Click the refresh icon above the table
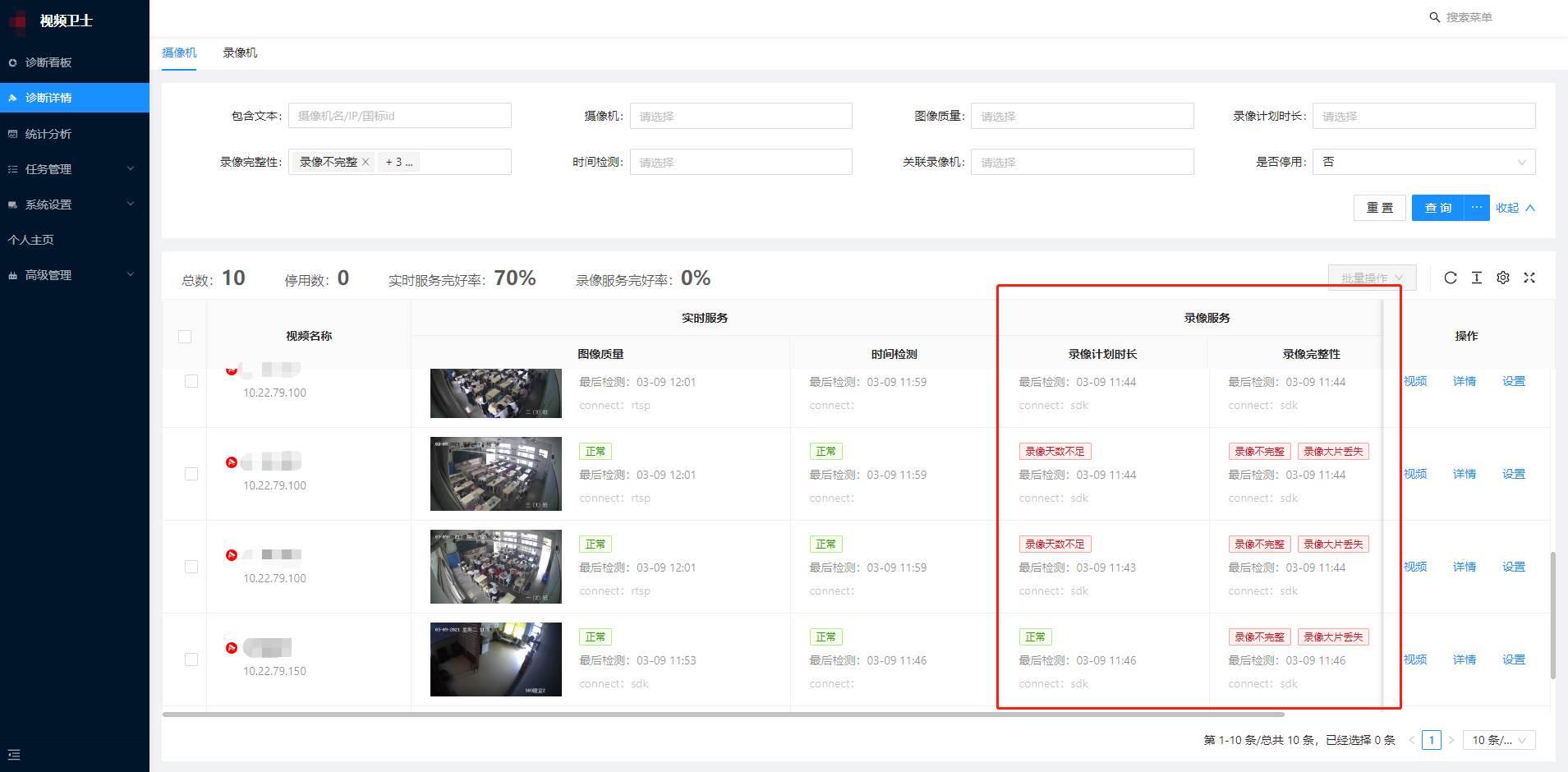This screenshot has height=772, width=1568. (x=1451, y=278)
